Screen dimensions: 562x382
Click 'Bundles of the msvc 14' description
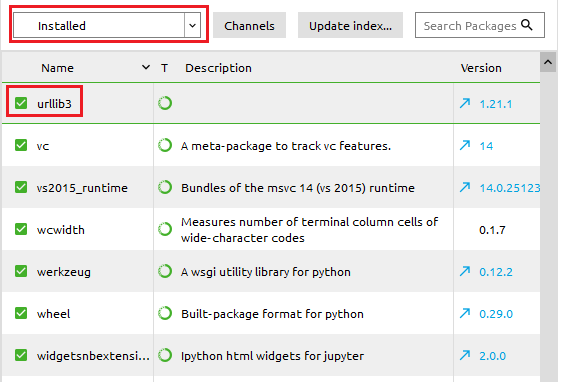[298, 188]
